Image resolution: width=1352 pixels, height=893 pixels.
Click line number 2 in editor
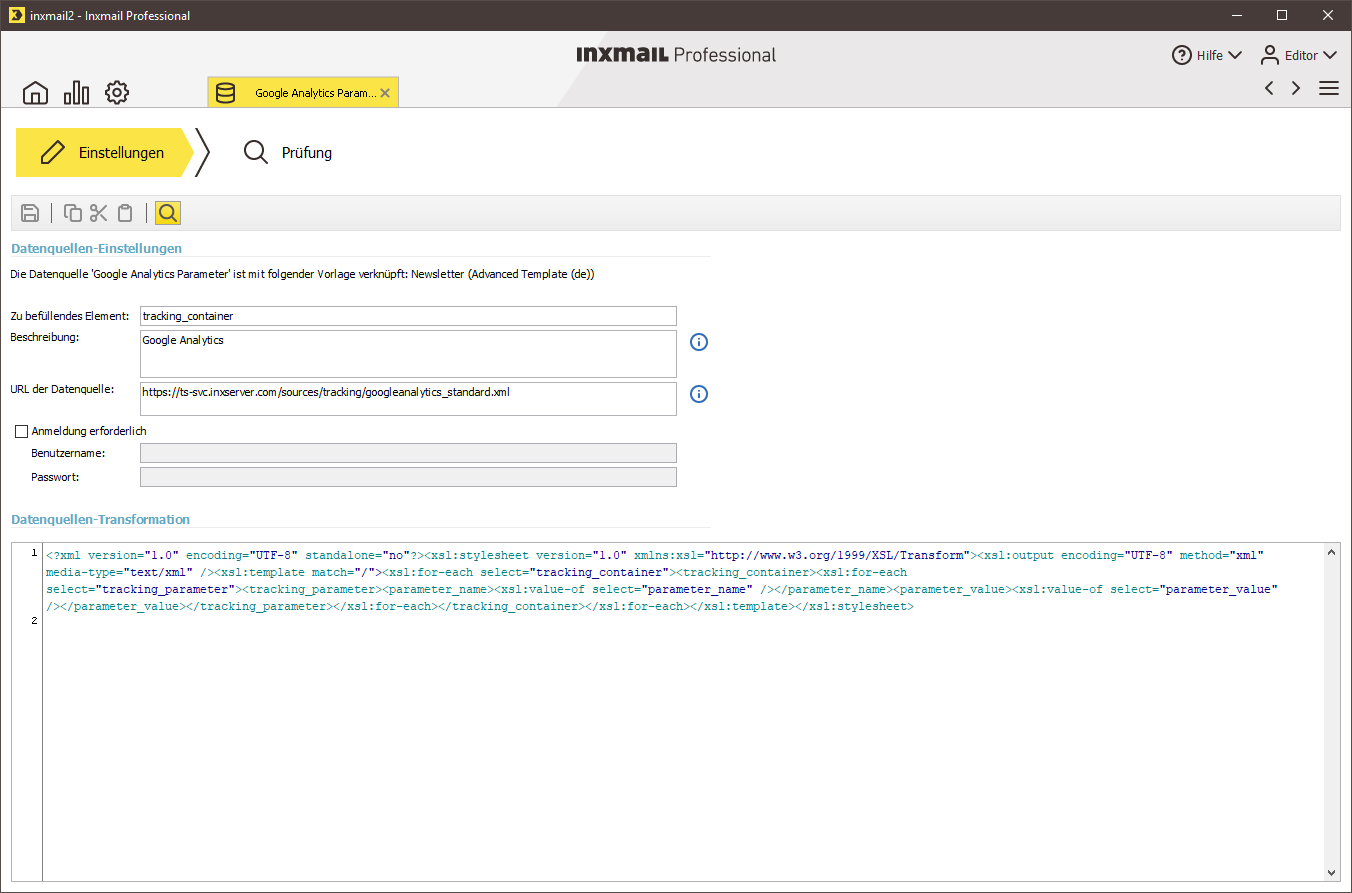coord(34,621)
